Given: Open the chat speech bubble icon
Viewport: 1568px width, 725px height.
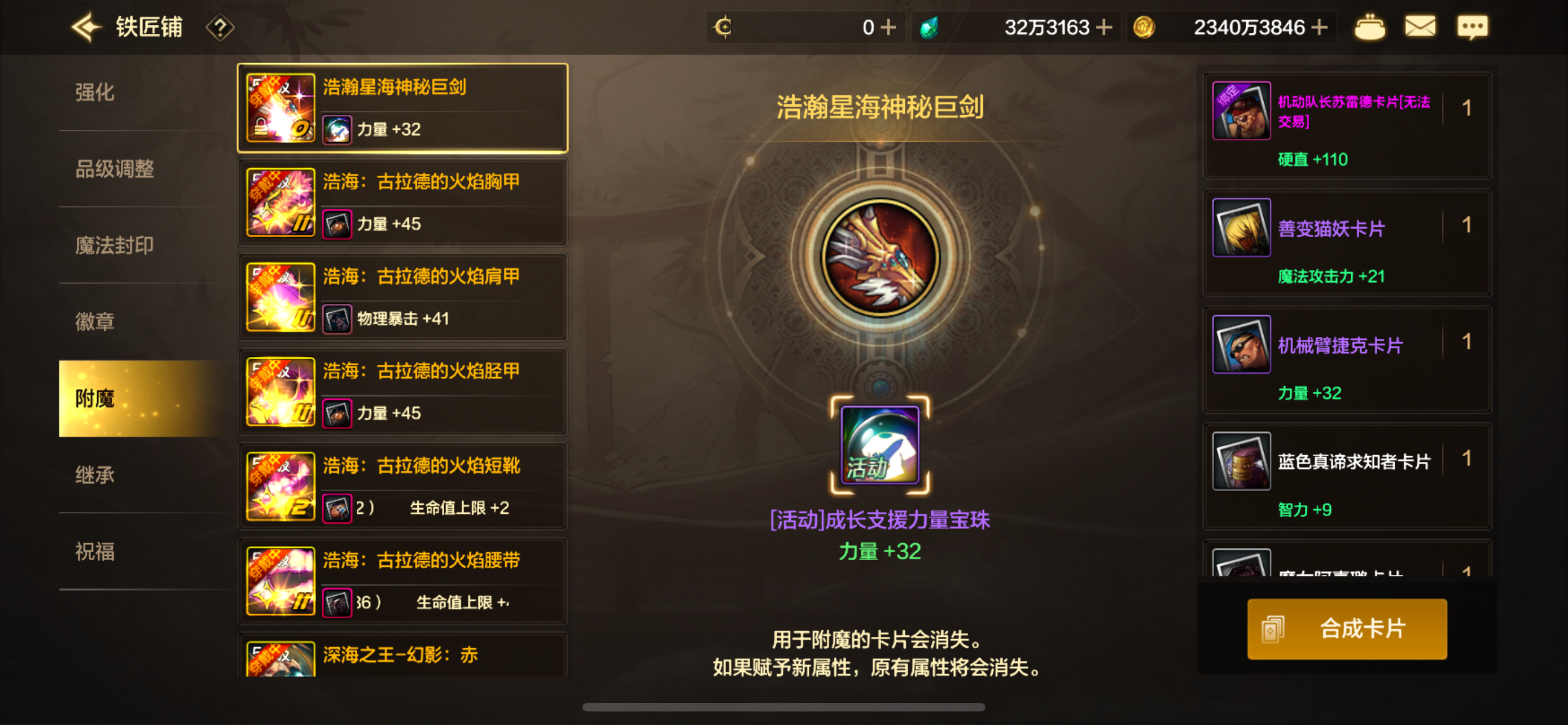Looking at the screenshot, I should pos(1472,28).
